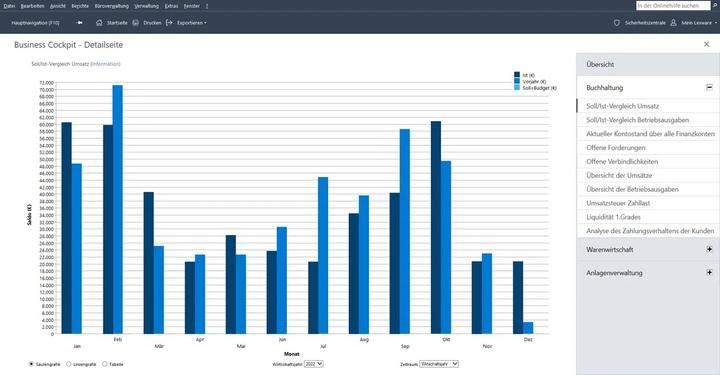Open the Extras menu
The width and height of the screenshot is (720, 375).
171,6
